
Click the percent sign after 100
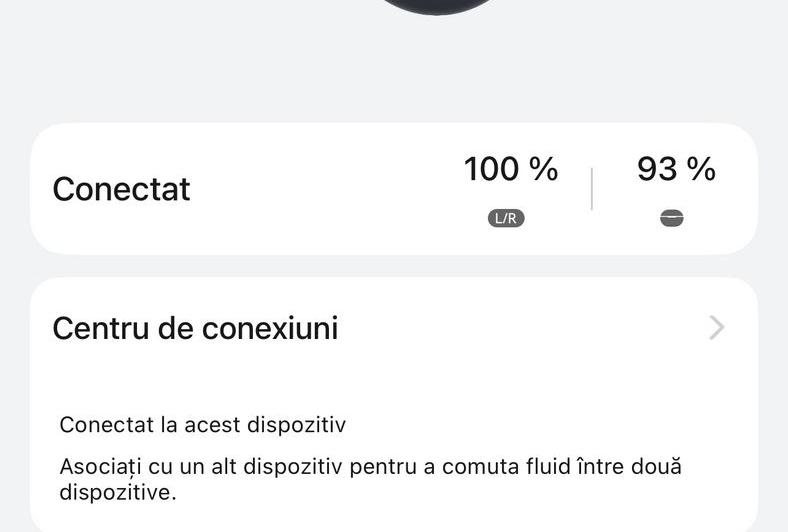[x=543, y=170]
